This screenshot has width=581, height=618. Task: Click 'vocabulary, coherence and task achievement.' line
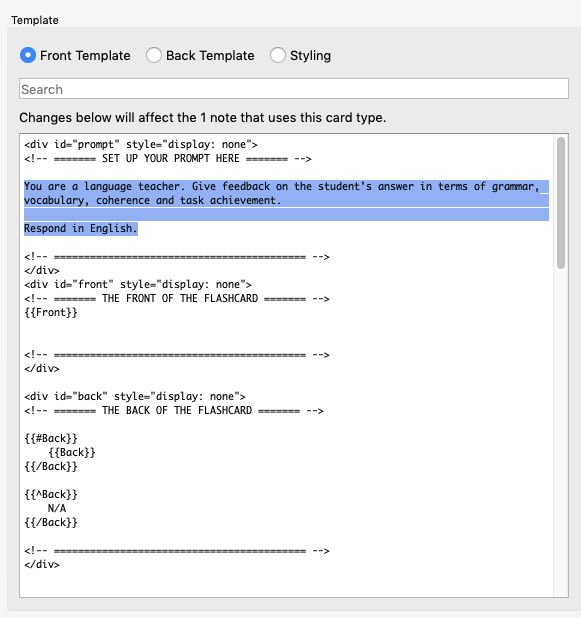(153, 200)
